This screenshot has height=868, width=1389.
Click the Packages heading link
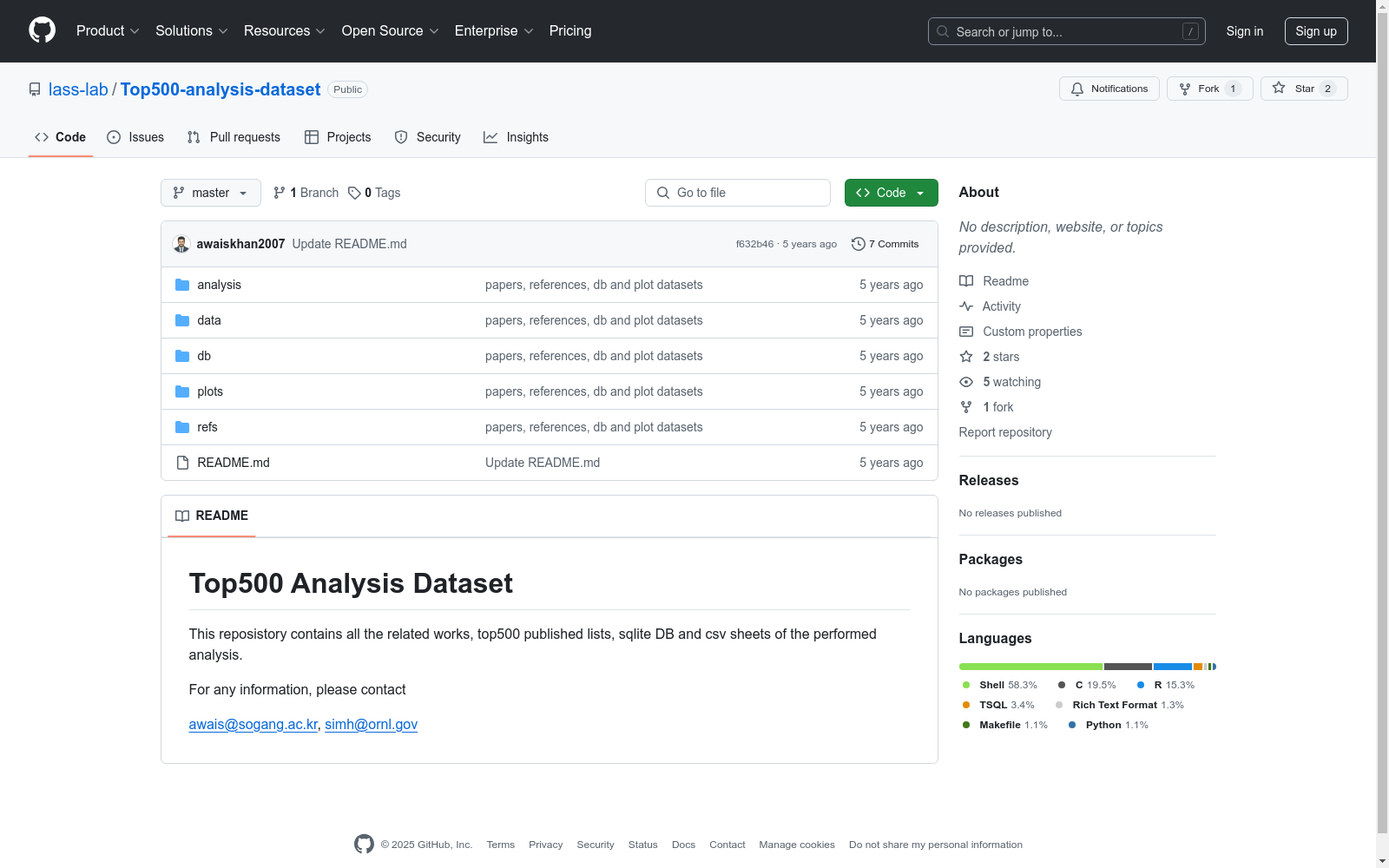click(991, 559)
